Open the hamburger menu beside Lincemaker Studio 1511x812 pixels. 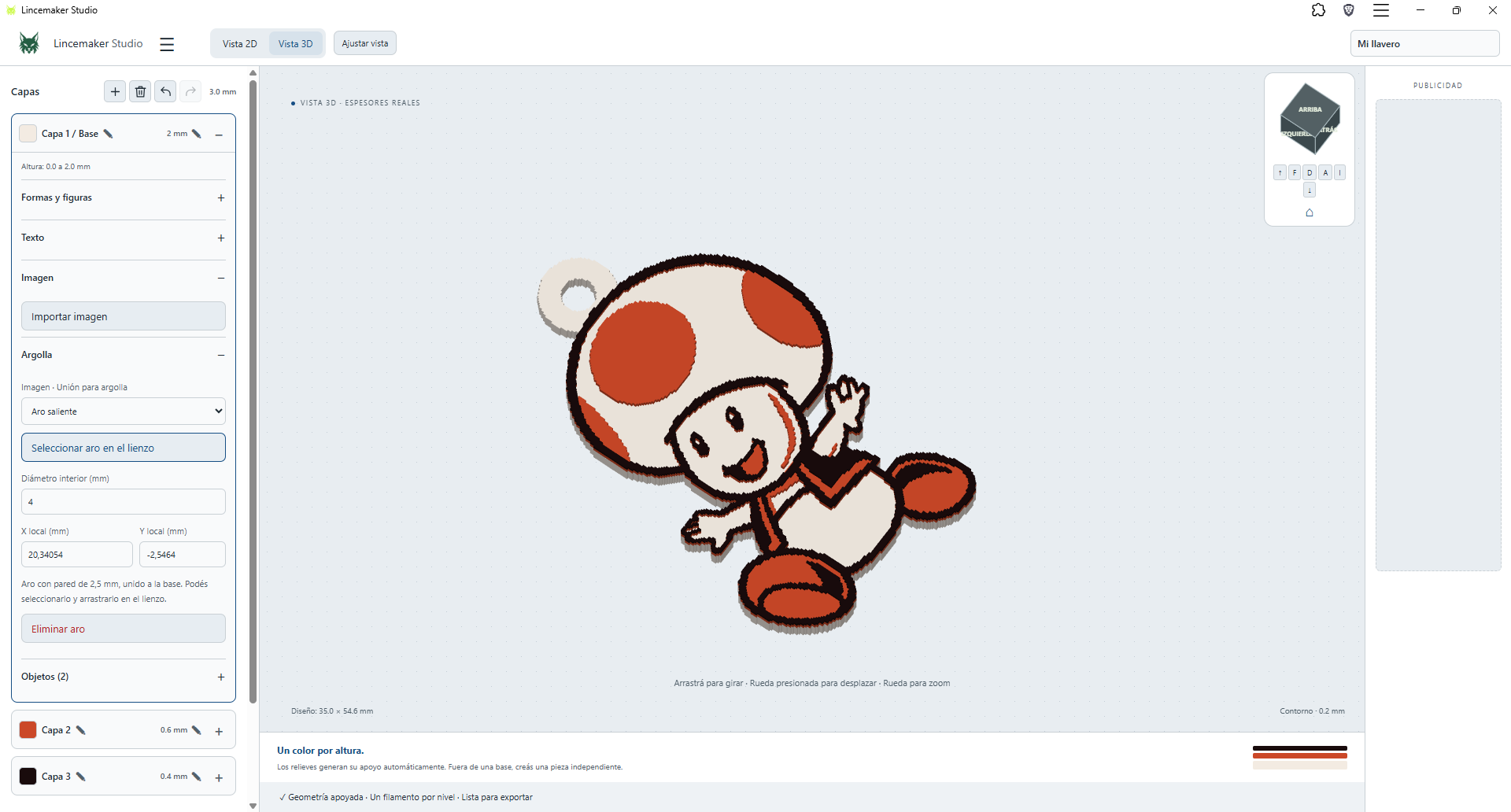(x=167, y=44)
